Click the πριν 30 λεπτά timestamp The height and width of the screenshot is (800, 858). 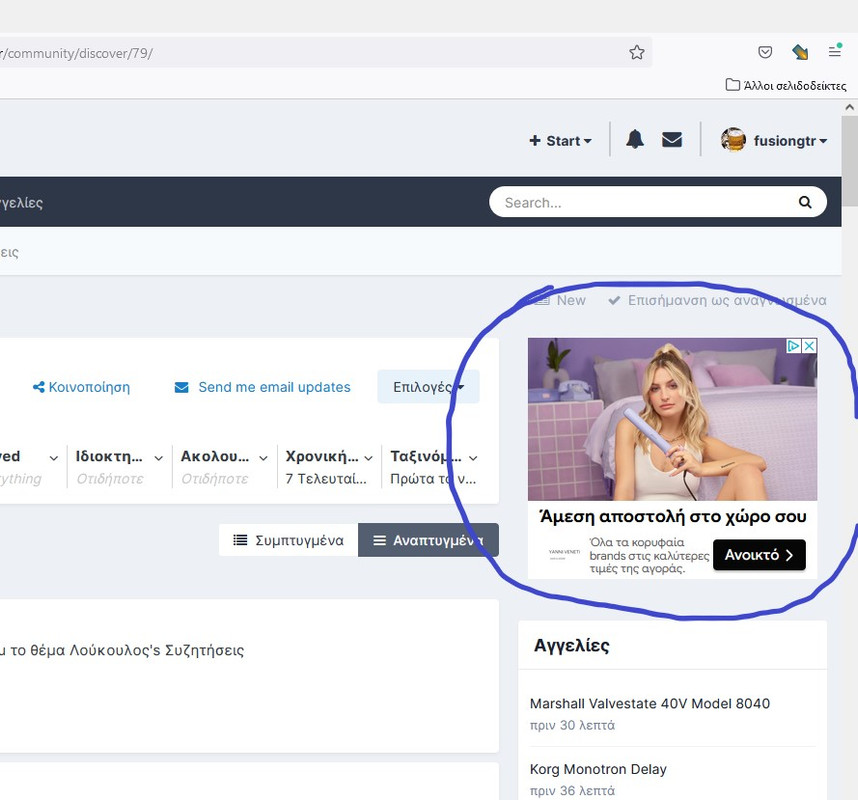pyautogui.click(x=572, y=725)
